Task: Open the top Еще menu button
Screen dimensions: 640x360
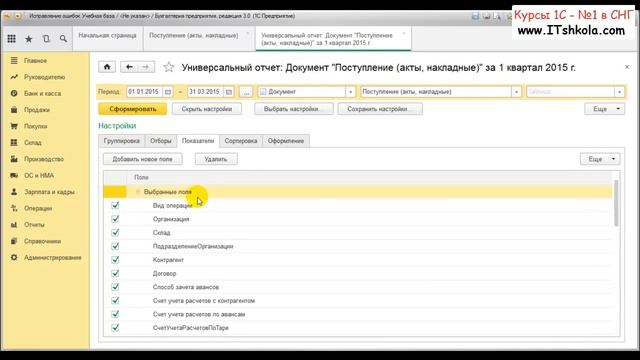Action: click(x=604, y=109)
